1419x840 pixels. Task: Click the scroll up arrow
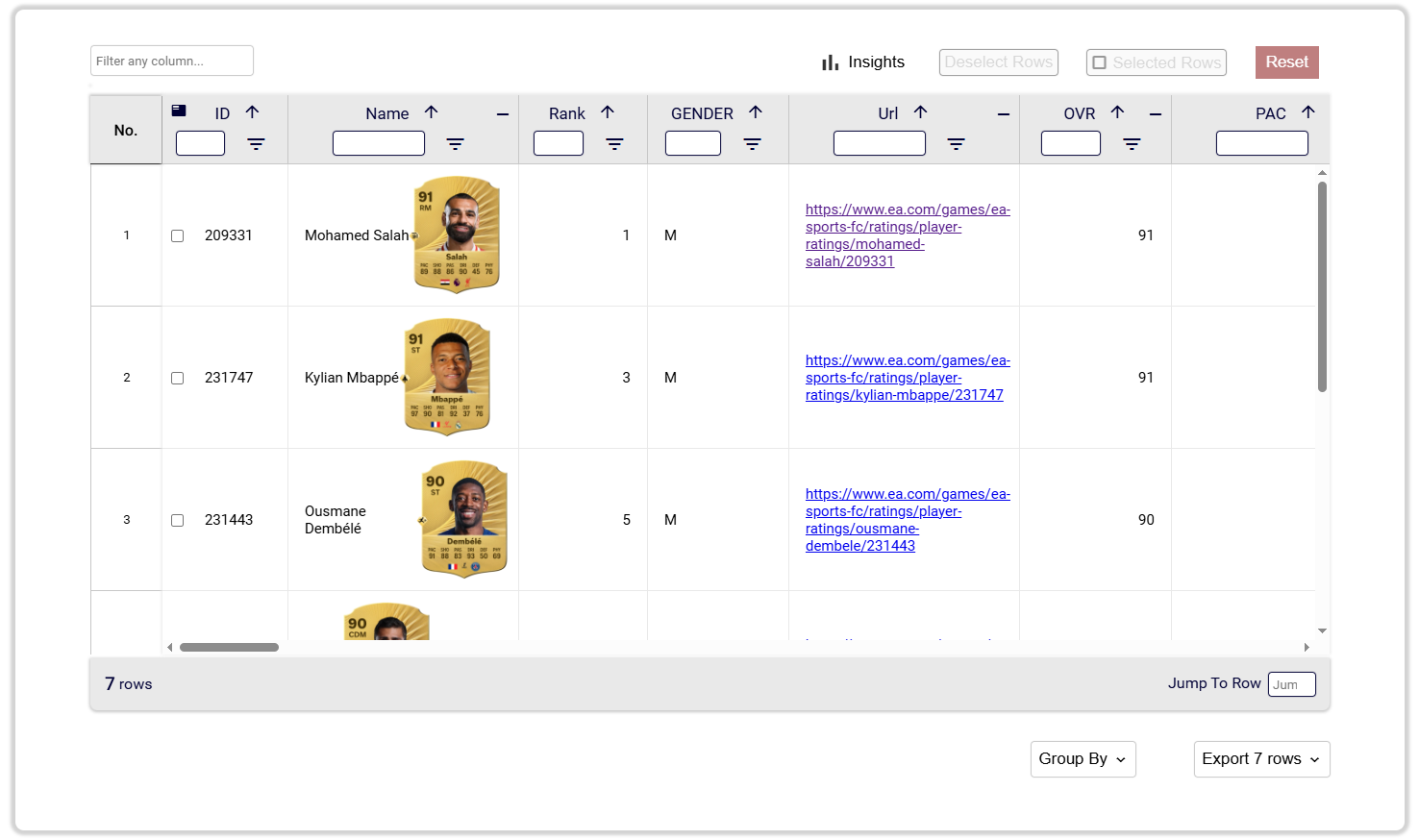(x=1323, y=173)
